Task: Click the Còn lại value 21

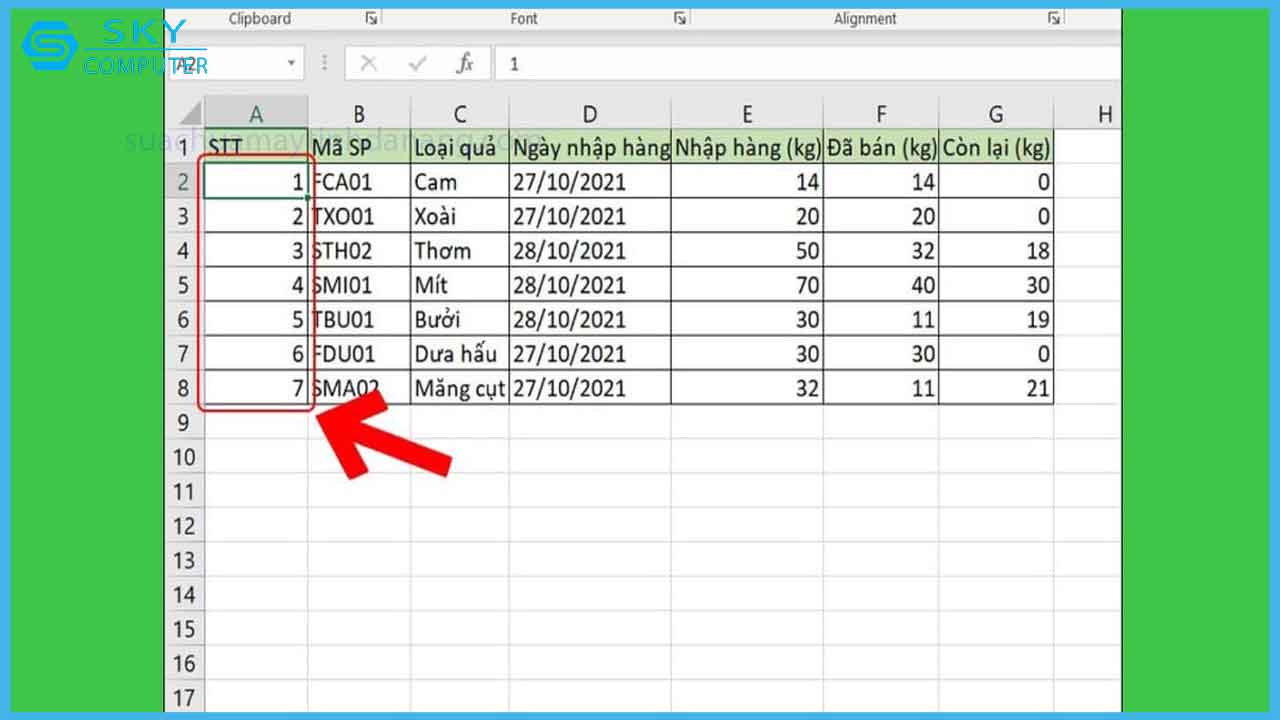Action: (x=996, y=388)
